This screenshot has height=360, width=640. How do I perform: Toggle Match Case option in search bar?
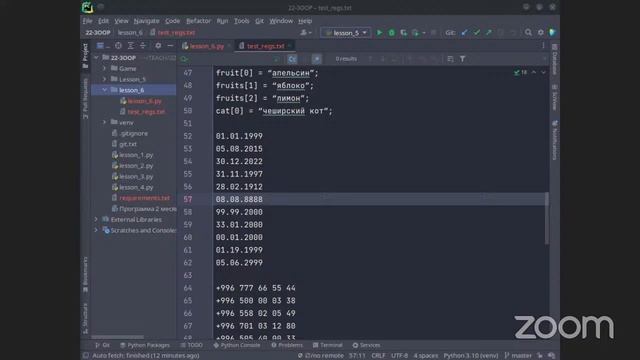(292, 59)
